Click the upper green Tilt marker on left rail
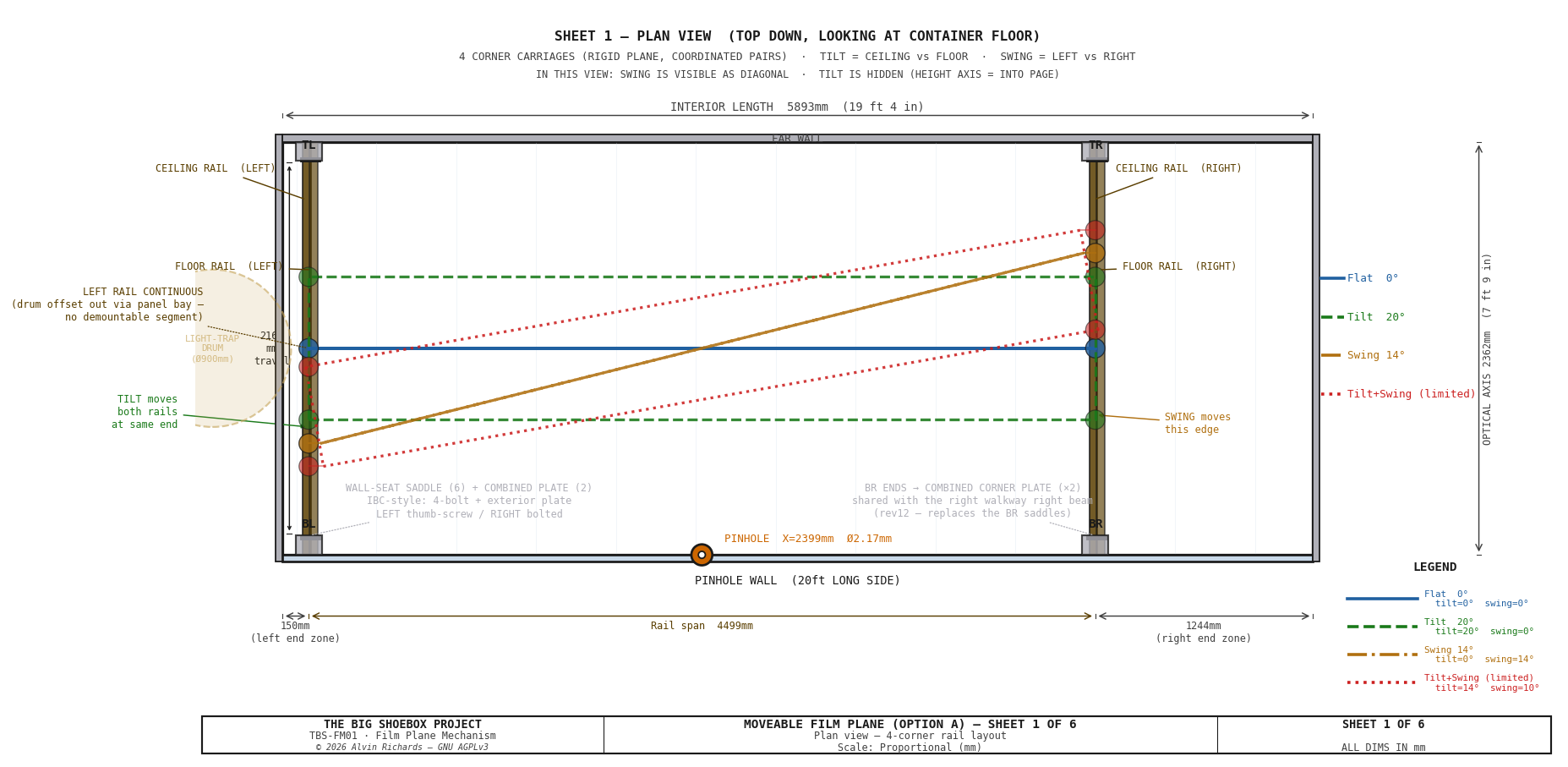The image size is (1568, 767). (x=309, y=277)
